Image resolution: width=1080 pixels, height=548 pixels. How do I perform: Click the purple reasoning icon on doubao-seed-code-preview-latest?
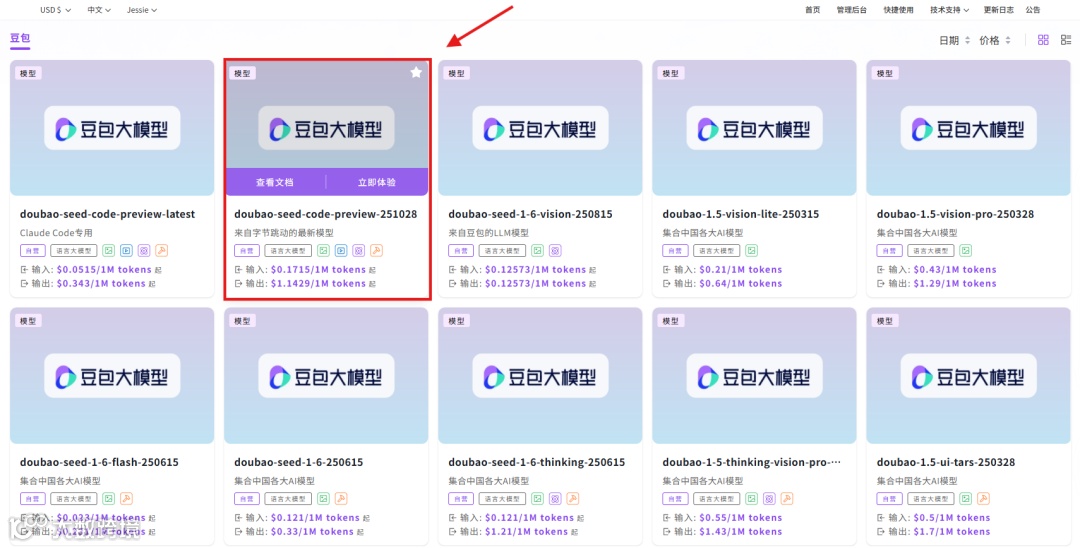144,251
